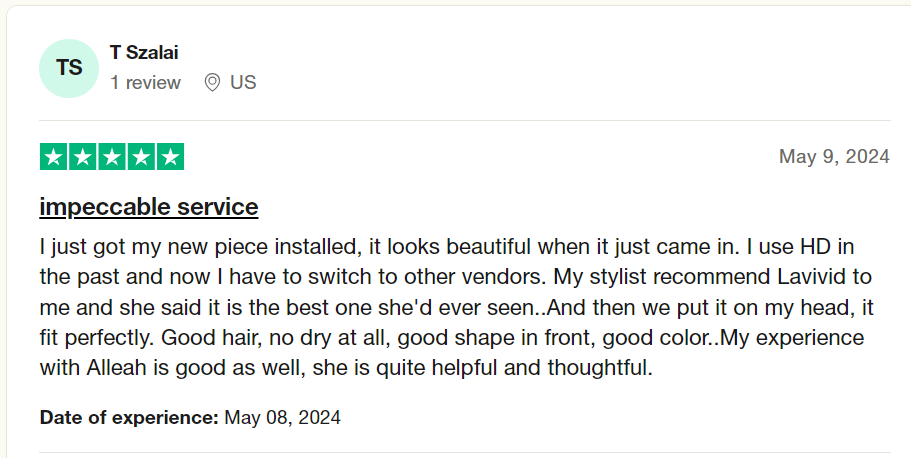Click the fourth green rating star
911x458 pixels.
[141, 157]
